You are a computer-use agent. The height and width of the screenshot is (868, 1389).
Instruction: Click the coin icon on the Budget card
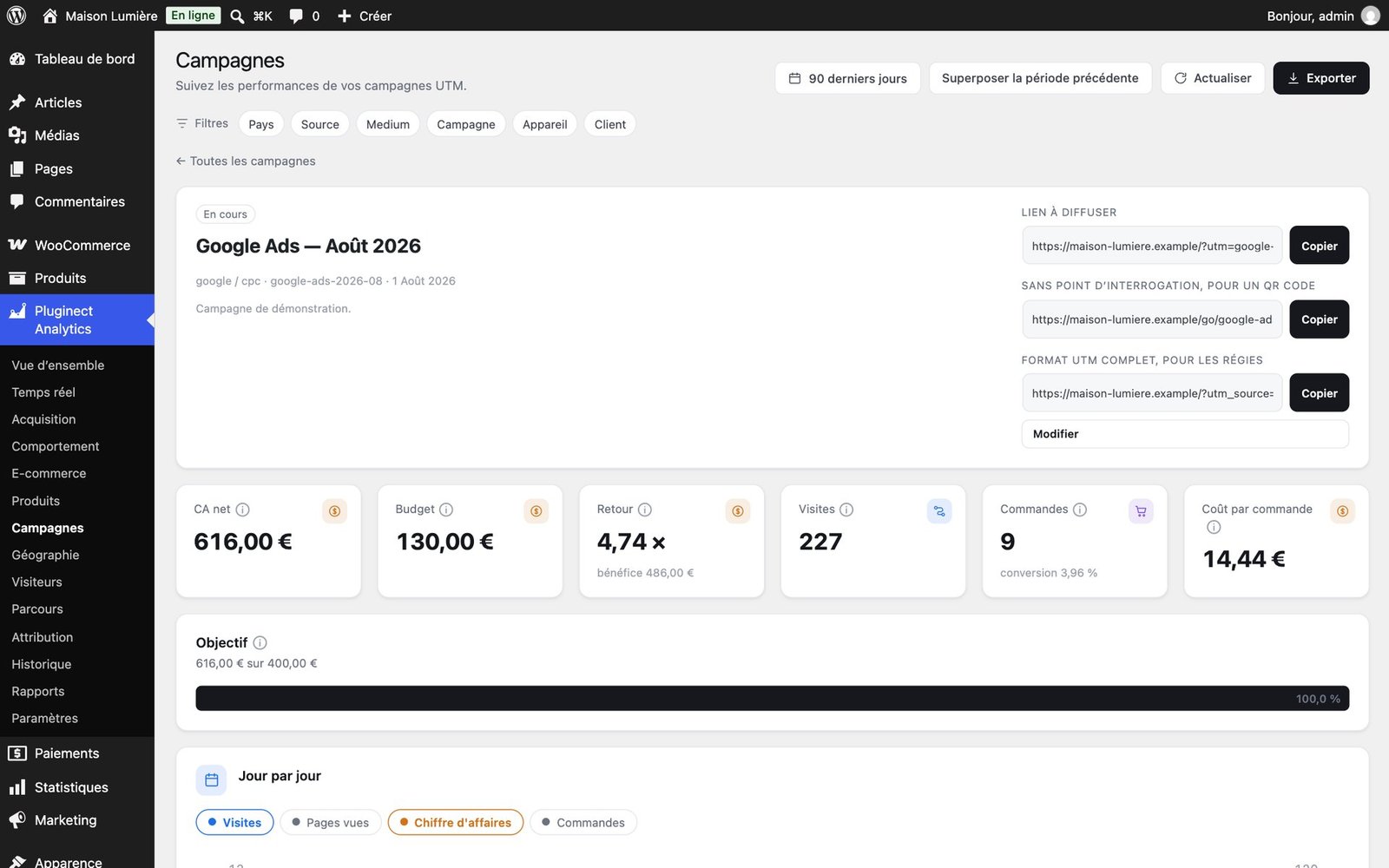click(537, 511)
